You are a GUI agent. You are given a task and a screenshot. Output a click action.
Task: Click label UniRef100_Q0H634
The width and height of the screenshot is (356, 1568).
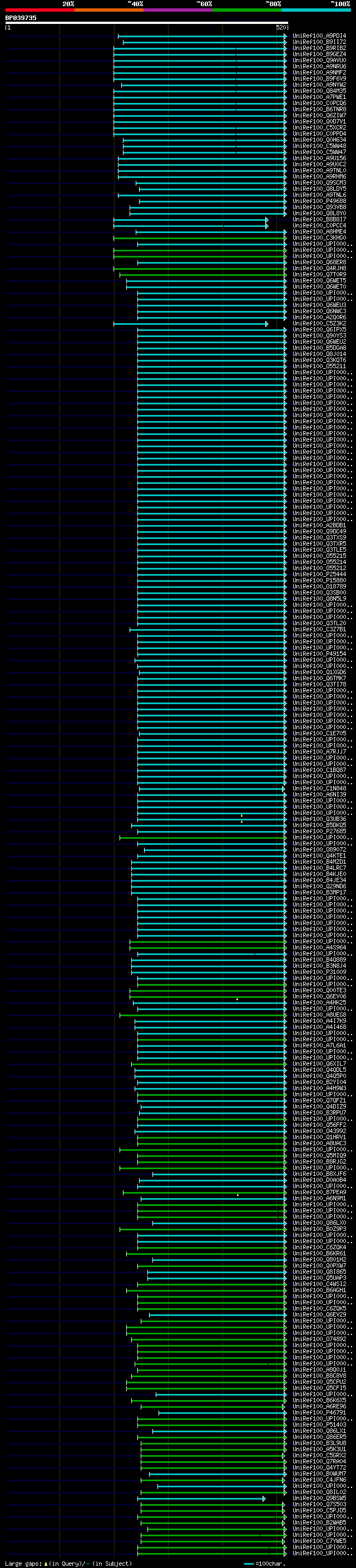point(319,140)
